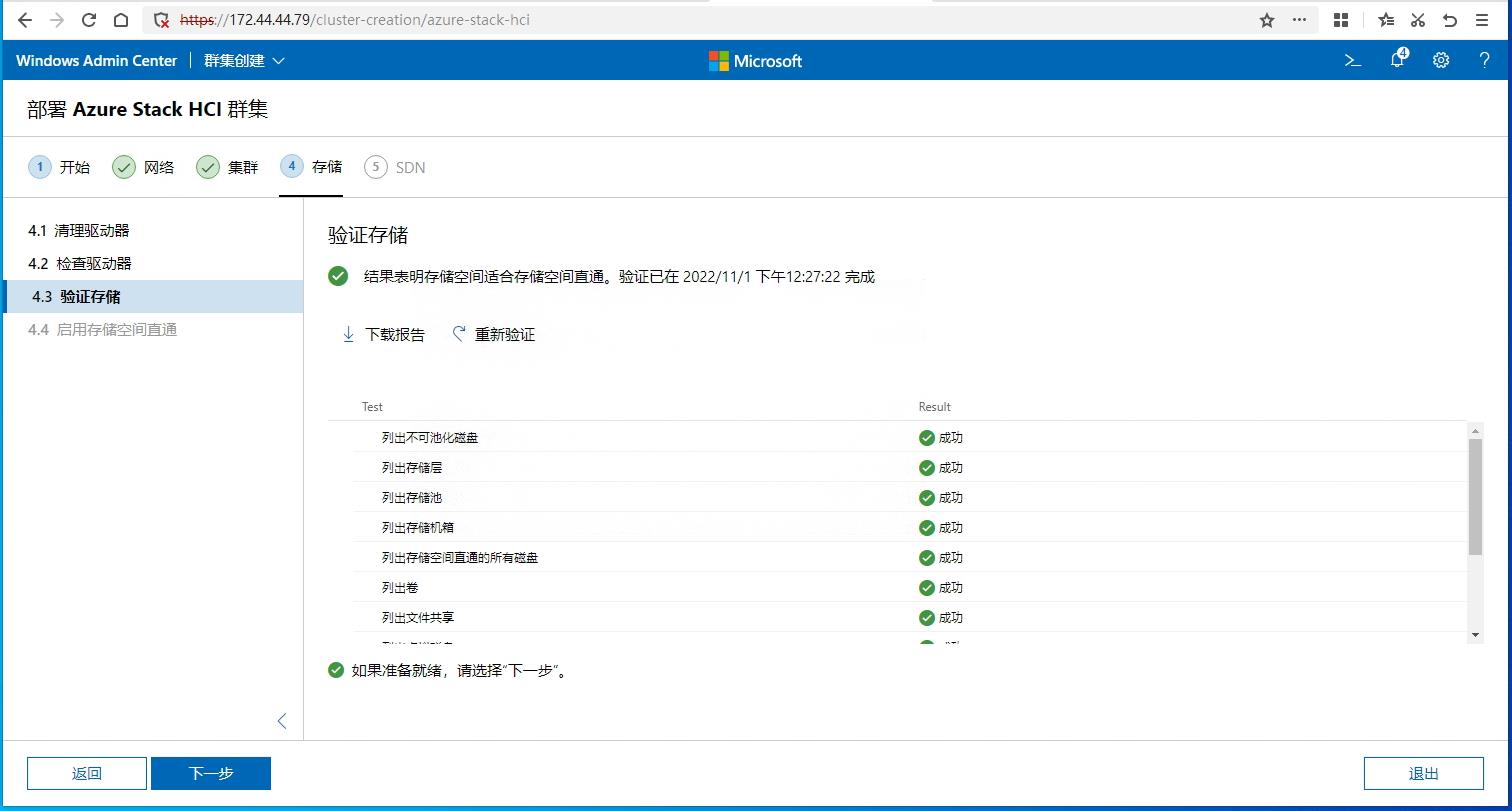The height and width of the screenshot is (811, 1512).
Task: Expand the 群集创建 dropdown
Action: pyautogui.click(x=244, y=60)
